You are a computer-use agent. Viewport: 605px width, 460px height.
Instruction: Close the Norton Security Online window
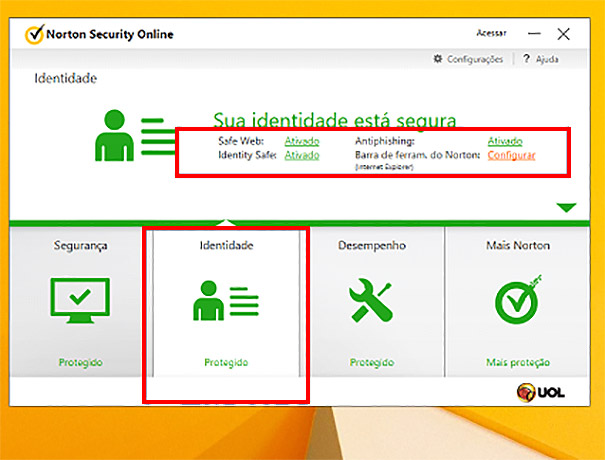click(563, 34)
